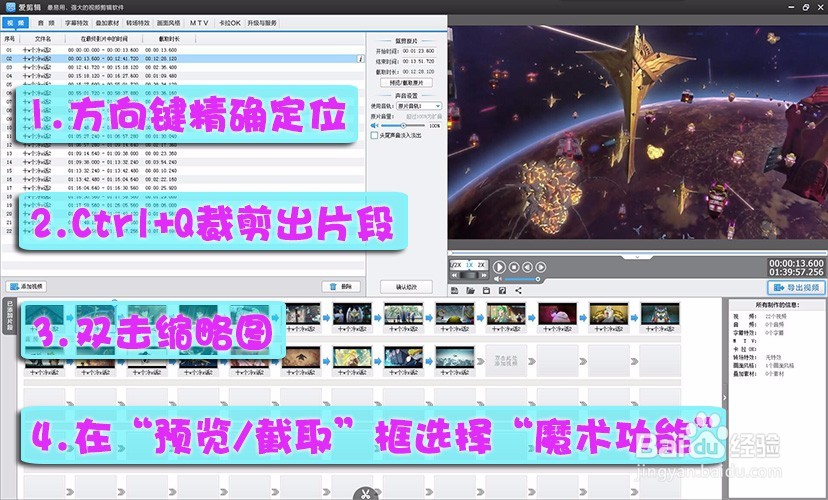Open the 使用音轨 audio track dropdown
This screenshot has height=500, width=828.
419,106
